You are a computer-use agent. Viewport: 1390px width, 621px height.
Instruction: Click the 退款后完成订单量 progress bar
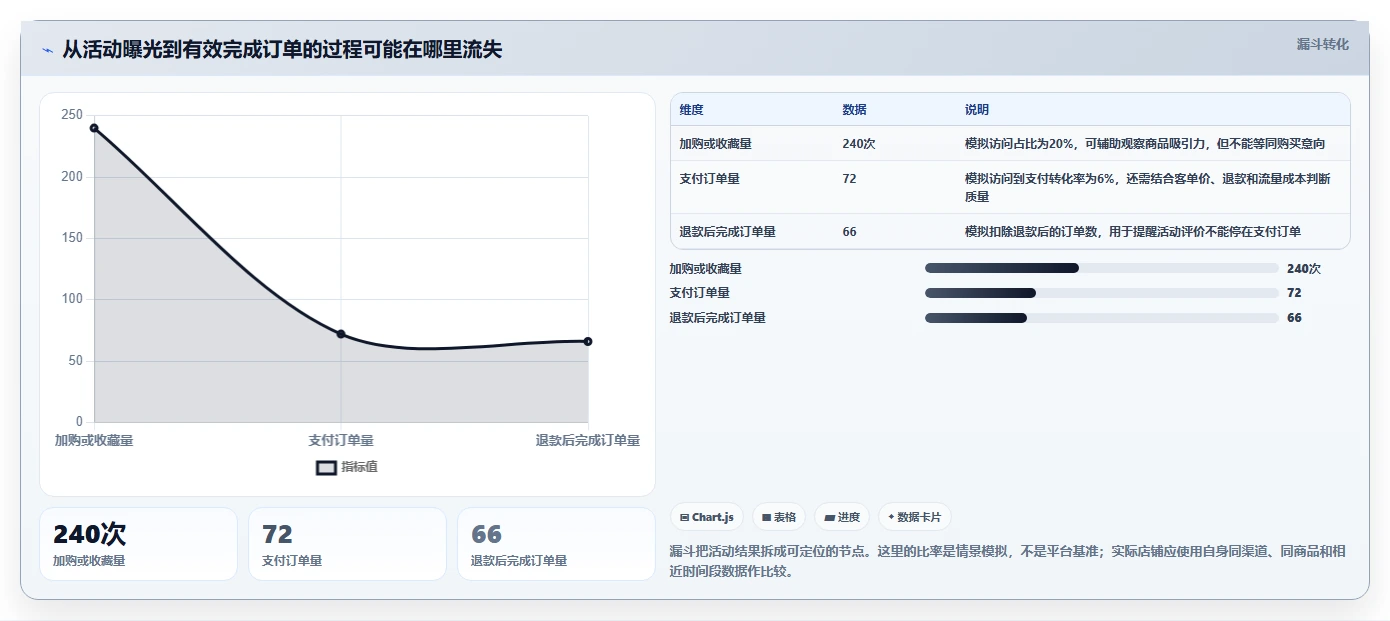(x=1102, y=318)
